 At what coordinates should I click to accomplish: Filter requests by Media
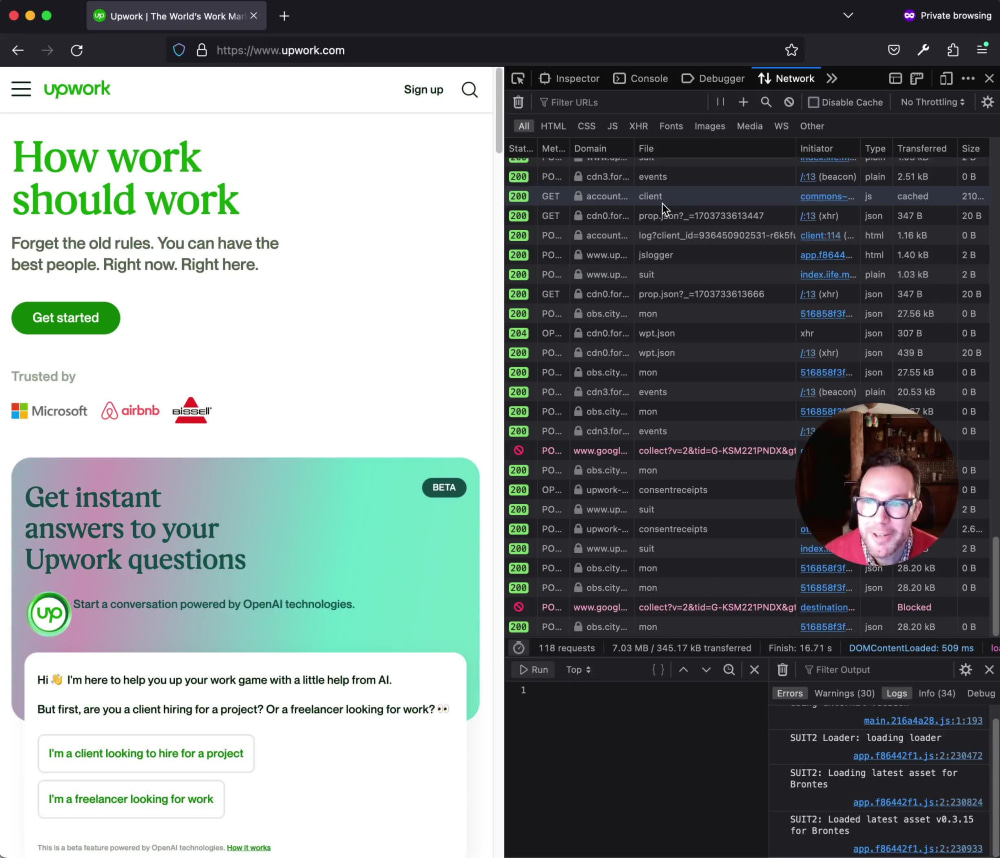[749, 126]
